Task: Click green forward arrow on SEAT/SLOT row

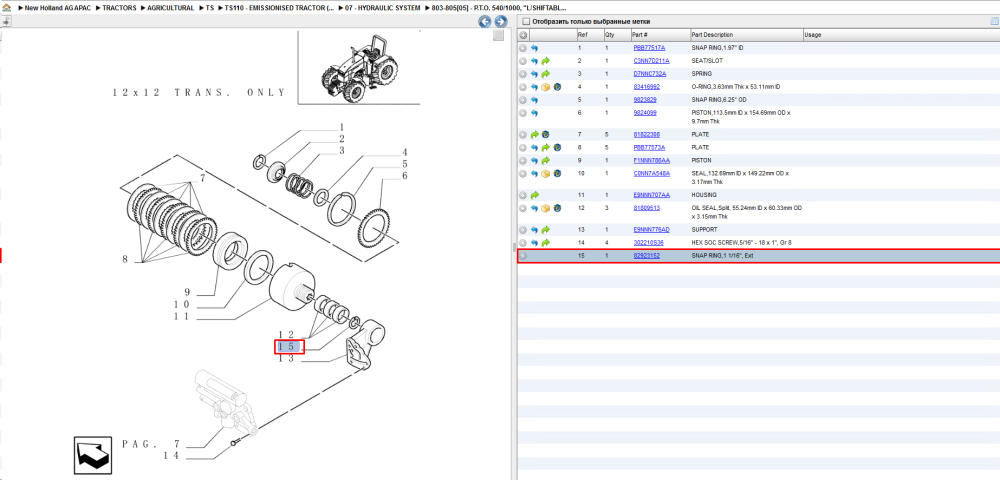Action: pyautogui.click(x=545, y=61)
